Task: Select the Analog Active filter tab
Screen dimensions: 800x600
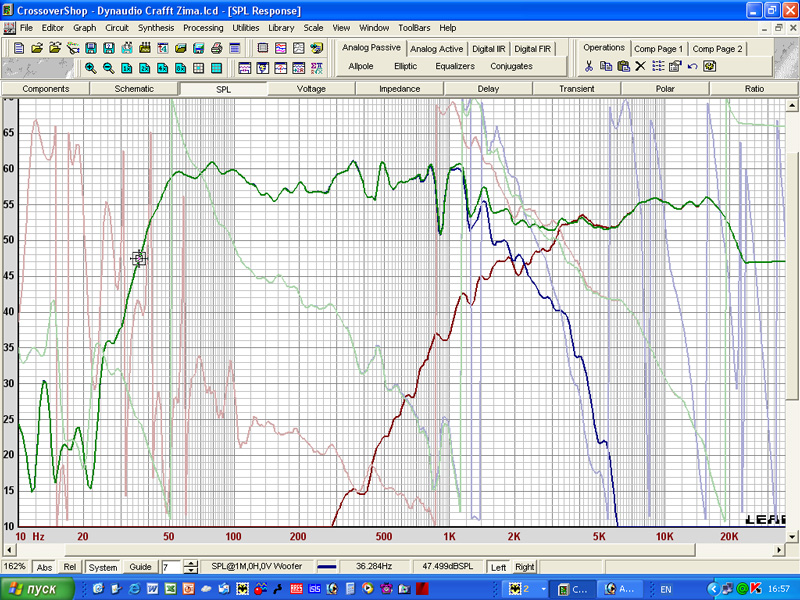Action: click(x=437, y=49)
